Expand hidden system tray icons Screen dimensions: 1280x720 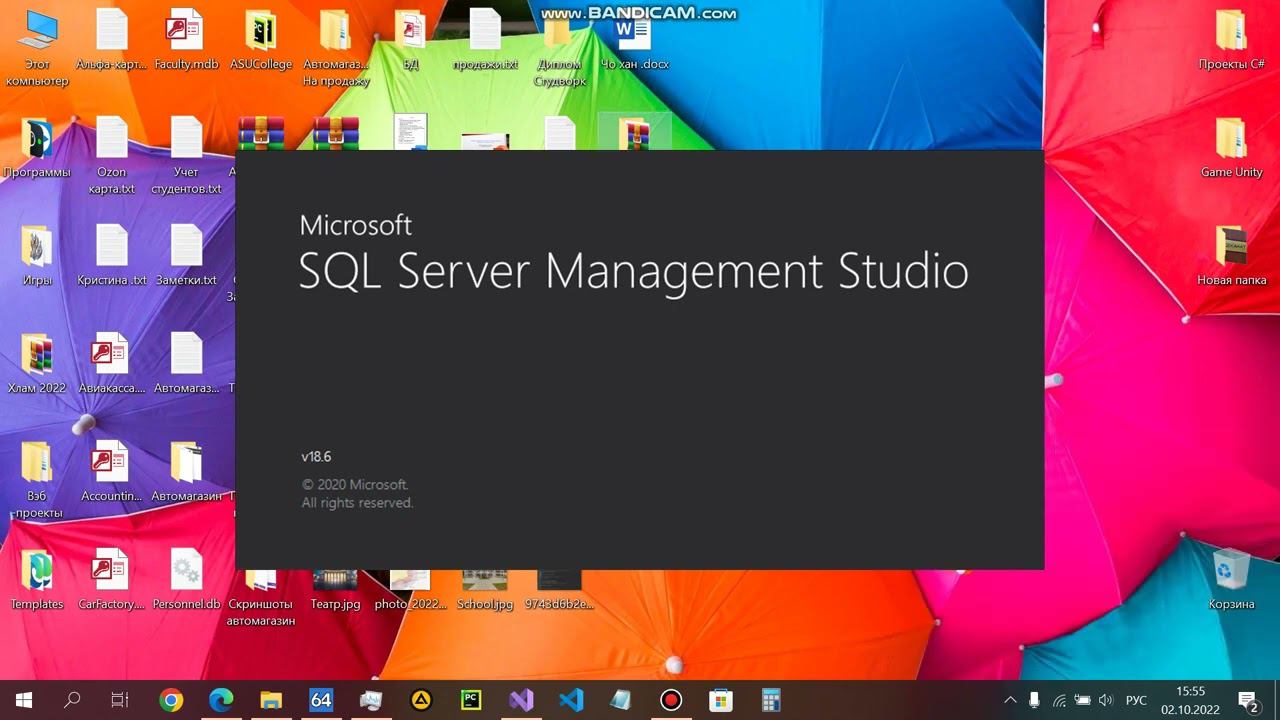click(1010, 700)
